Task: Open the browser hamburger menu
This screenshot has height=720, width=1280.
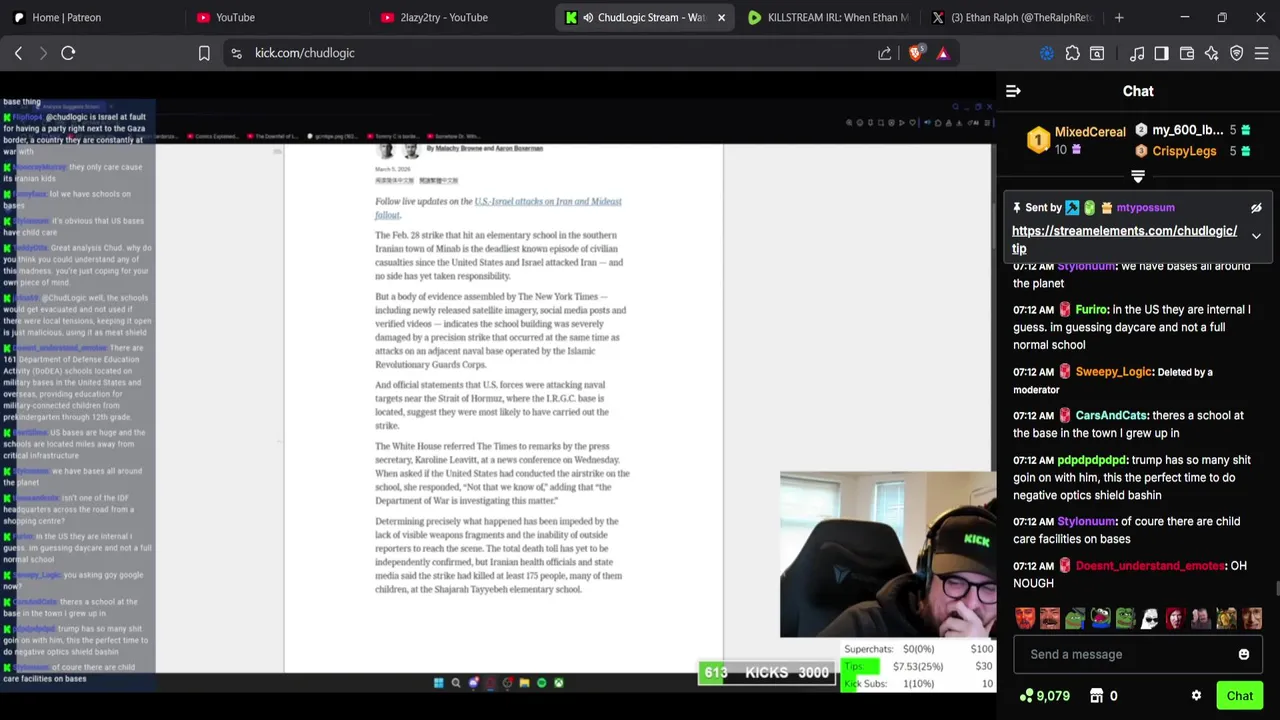Action: pyautogui.click(x=1262, y=53)
